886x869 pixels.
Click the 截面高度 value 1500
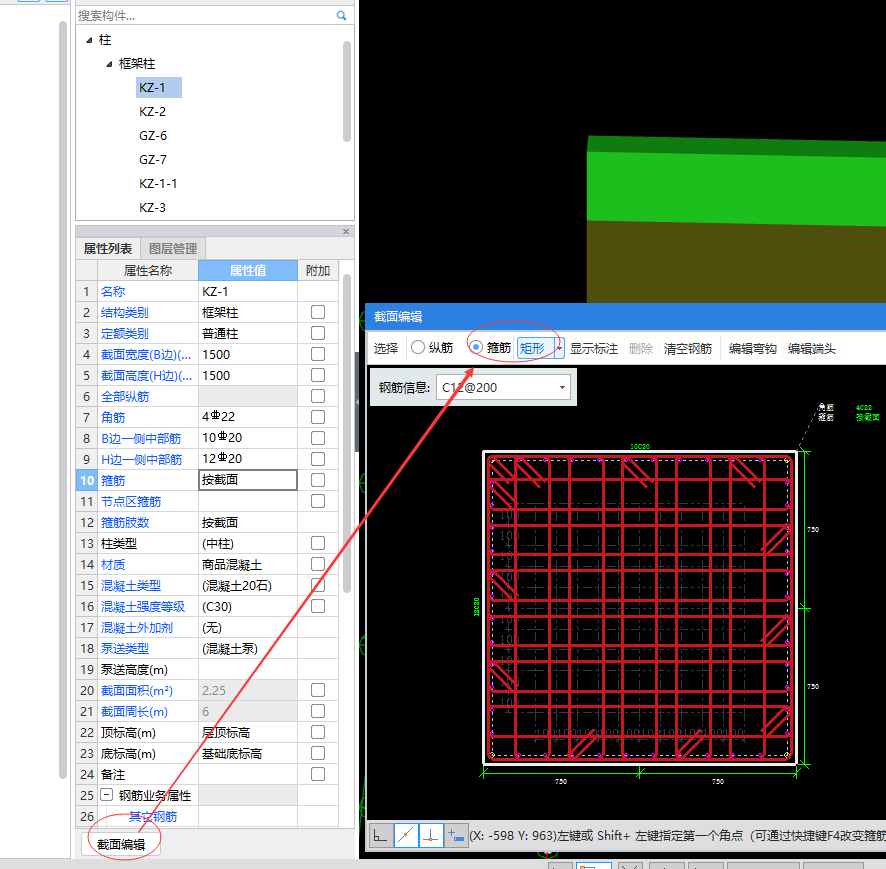click(247, 375)
